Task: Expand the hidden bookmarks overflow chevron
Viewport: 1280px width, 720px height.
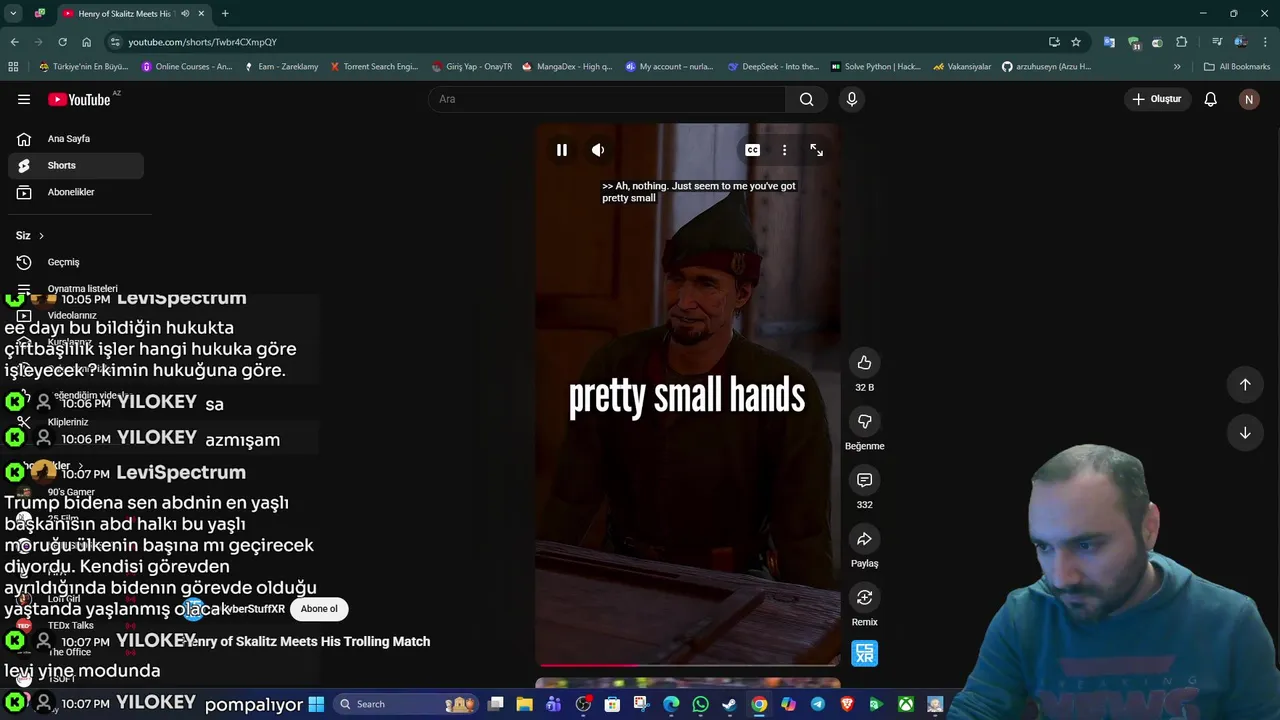Action: point(1177,67)
